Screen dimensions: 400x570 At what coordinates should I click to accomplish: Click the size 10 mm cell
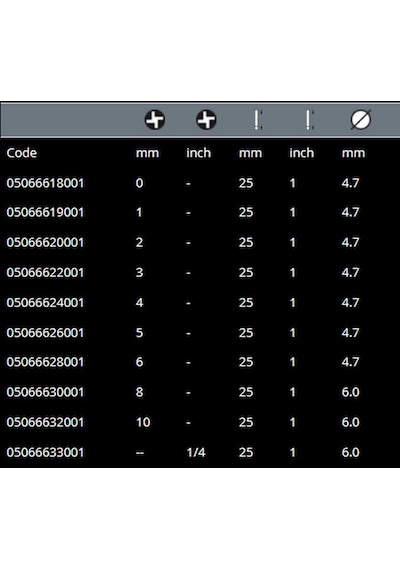coord(143,422)
